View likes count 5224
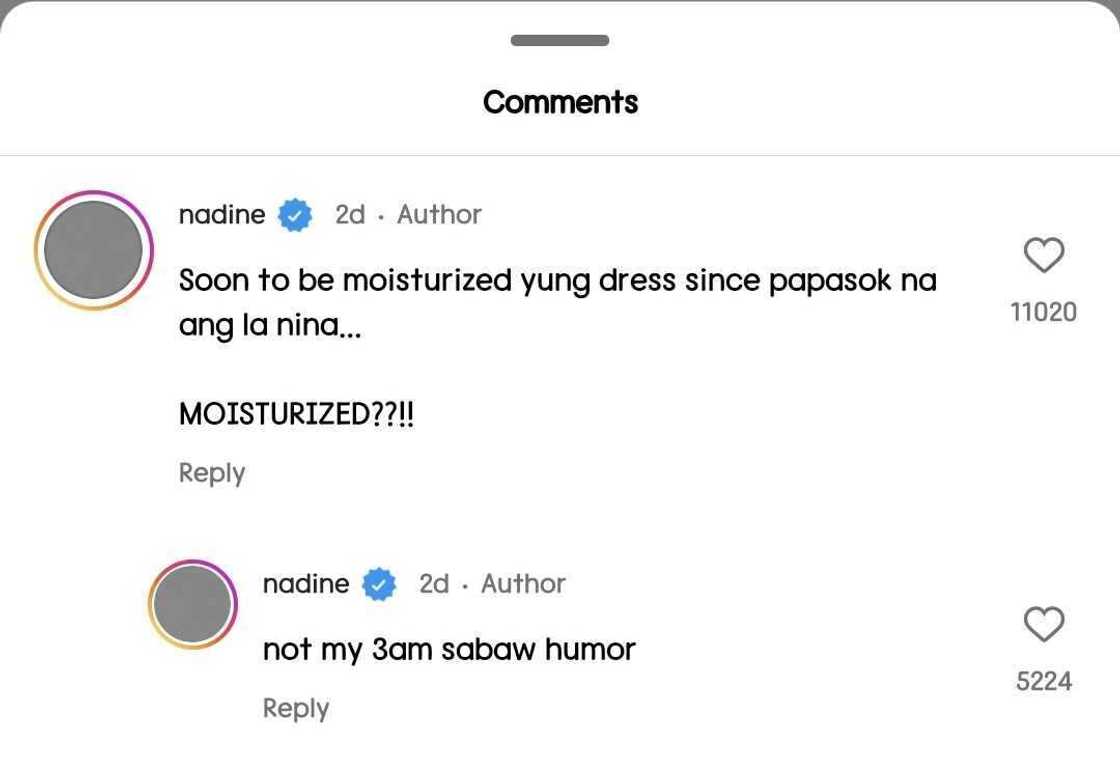Image resolution: width=1120 pixels, height=774 pixels. point(1044,682)
